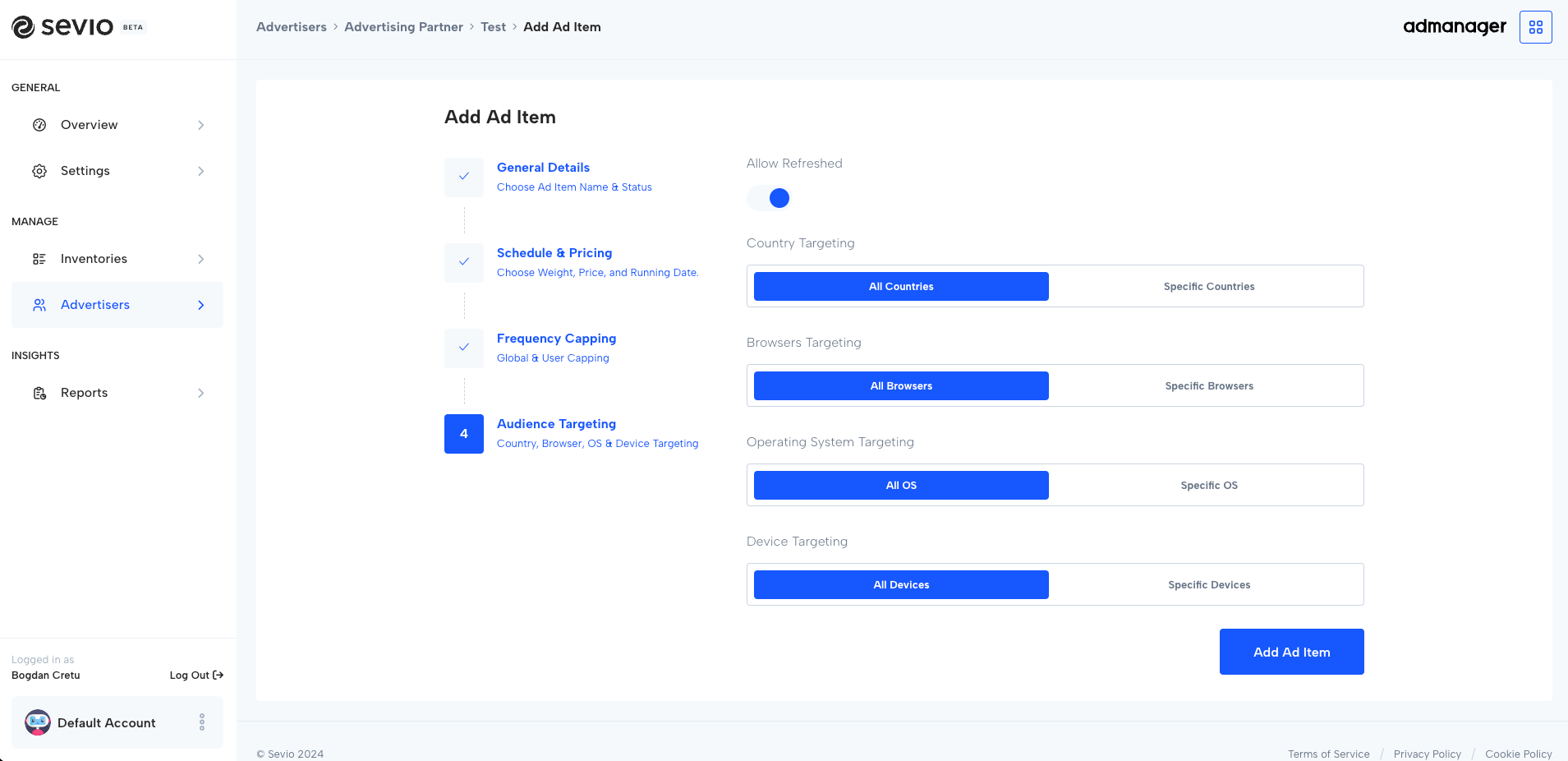Click the Default Account avatar
Viewport: 1568px width, 761px height.
[x=38, y=722]
